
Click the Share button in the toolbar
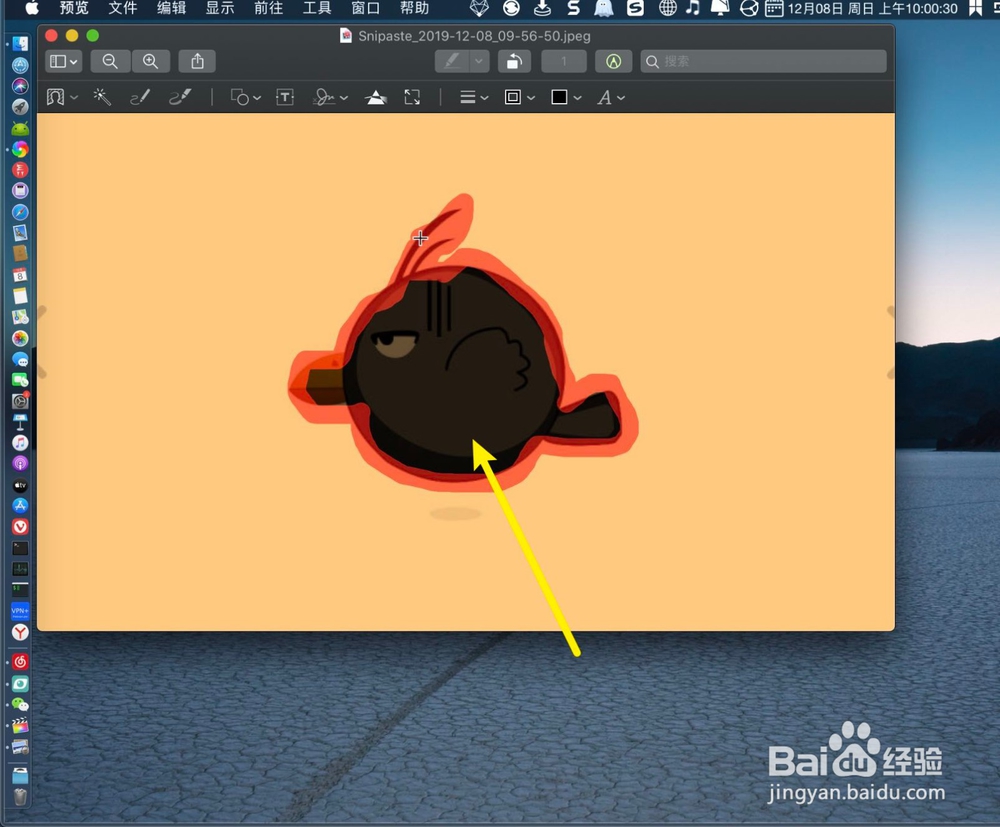(197, 61)
